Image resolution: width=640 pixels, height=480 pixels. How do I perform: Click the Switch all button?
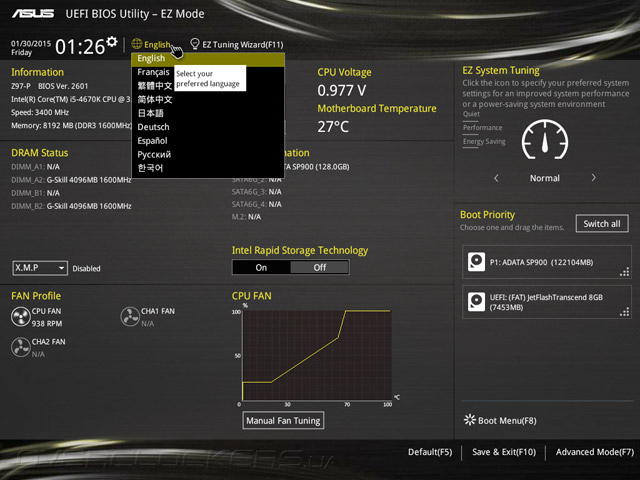[x=602, y=224]
